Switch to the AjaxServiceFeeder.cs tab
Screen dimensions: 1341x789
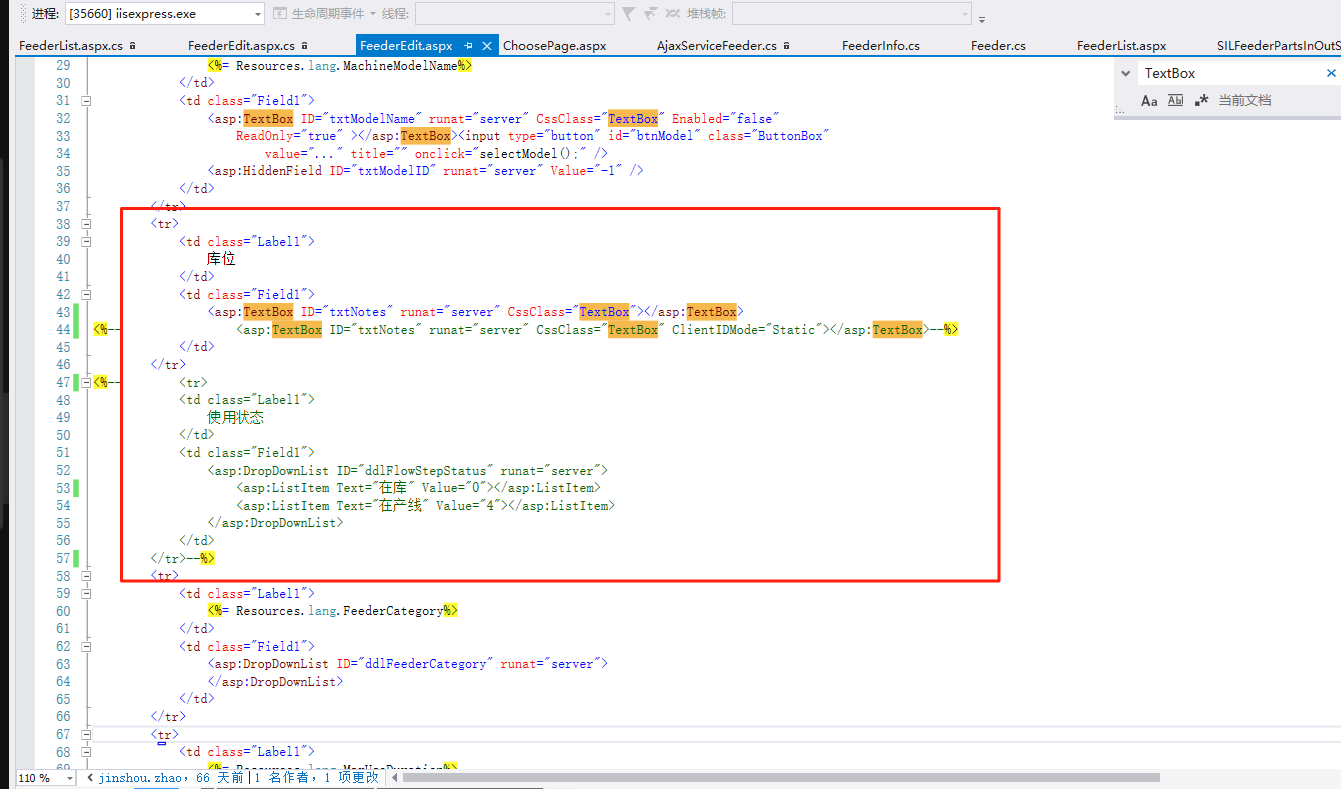[x=717, y=46]
